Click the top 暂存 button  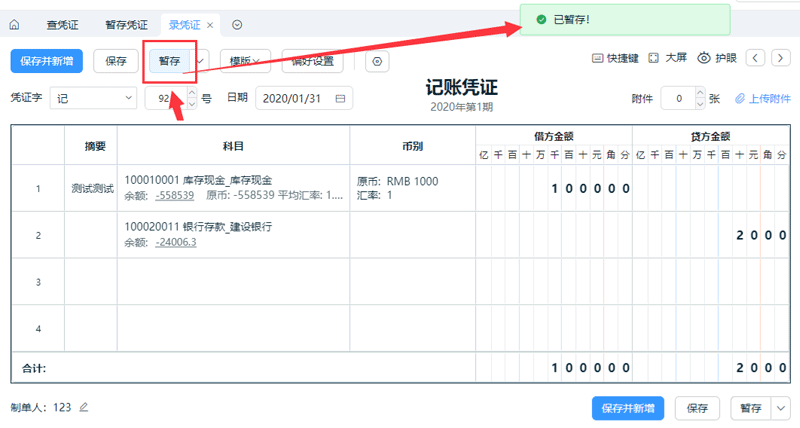coord(169,61)
